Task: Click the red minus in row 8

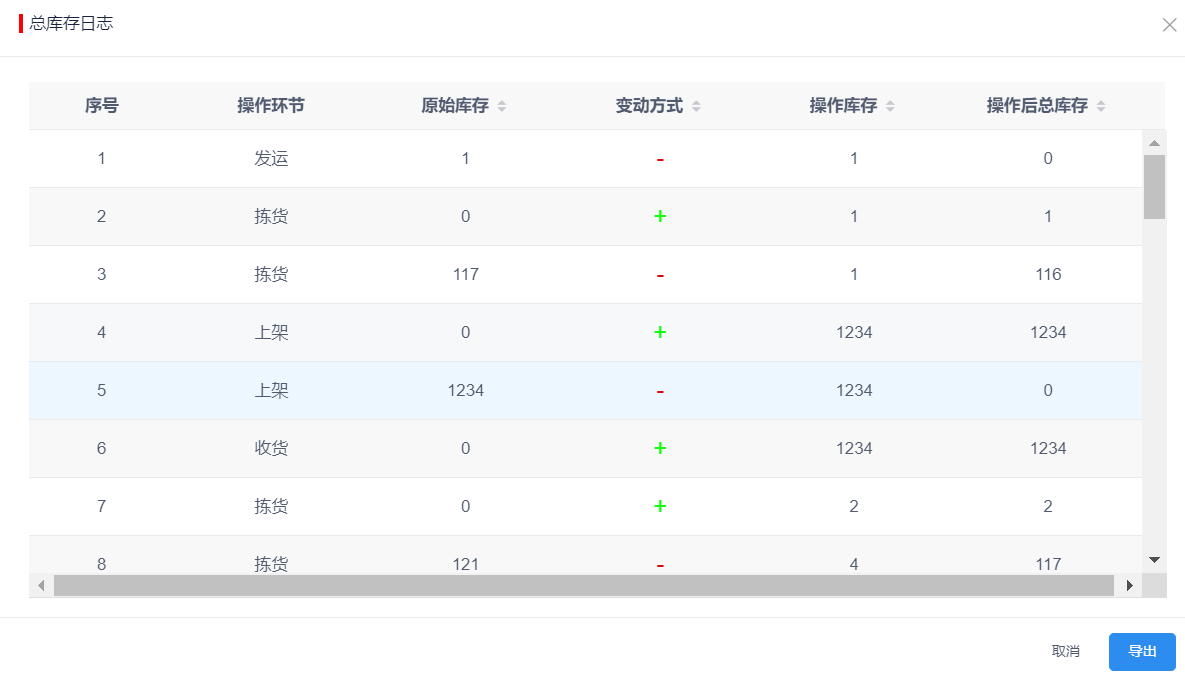Action: (660, 565)
